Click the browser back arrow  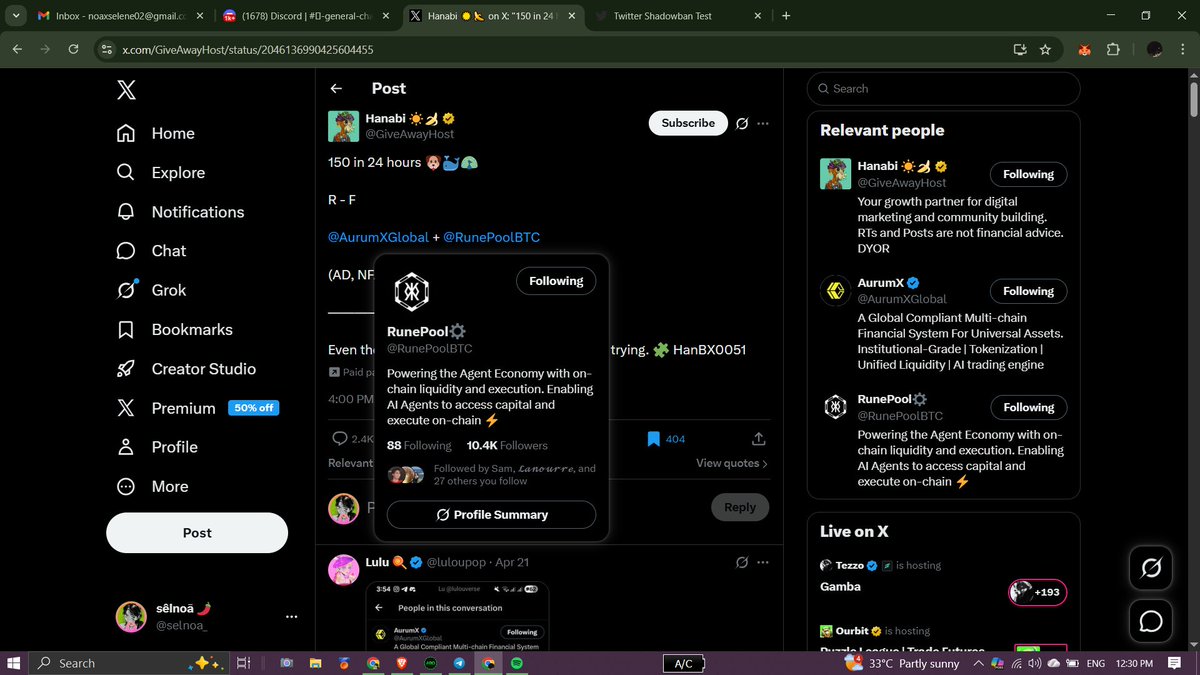(17, 49)
